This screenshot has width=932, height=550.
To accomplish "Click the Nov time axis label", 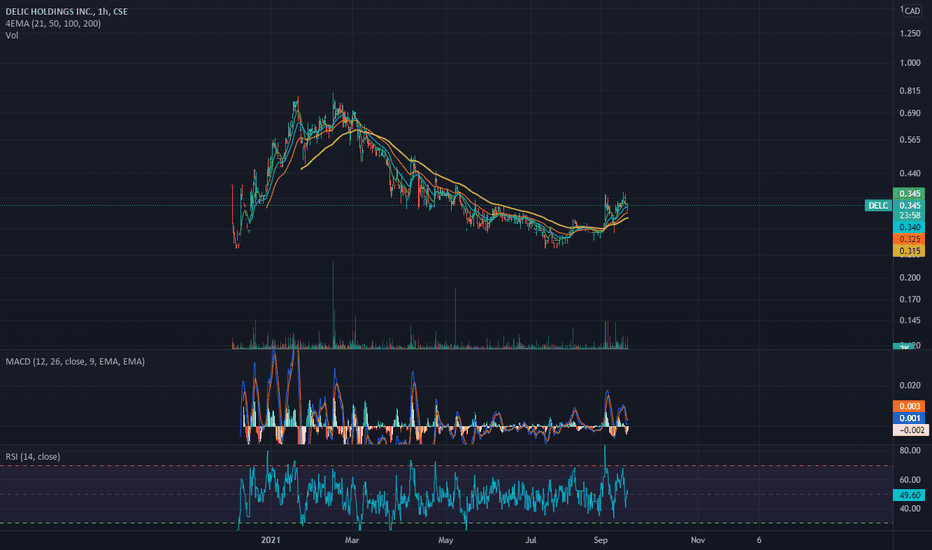I will pyautogui.click(x=698, y=540).
